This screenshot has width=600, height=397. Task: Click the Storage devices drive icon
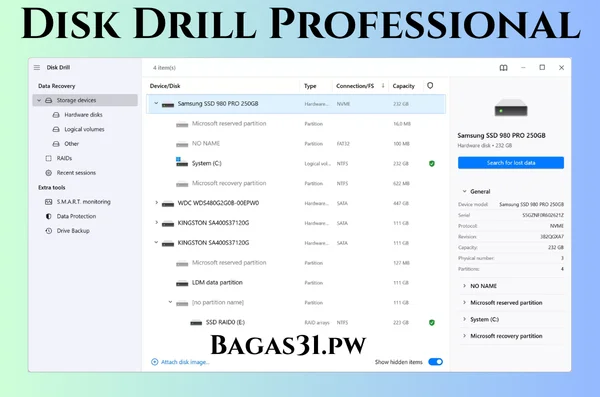coord(49,100)
